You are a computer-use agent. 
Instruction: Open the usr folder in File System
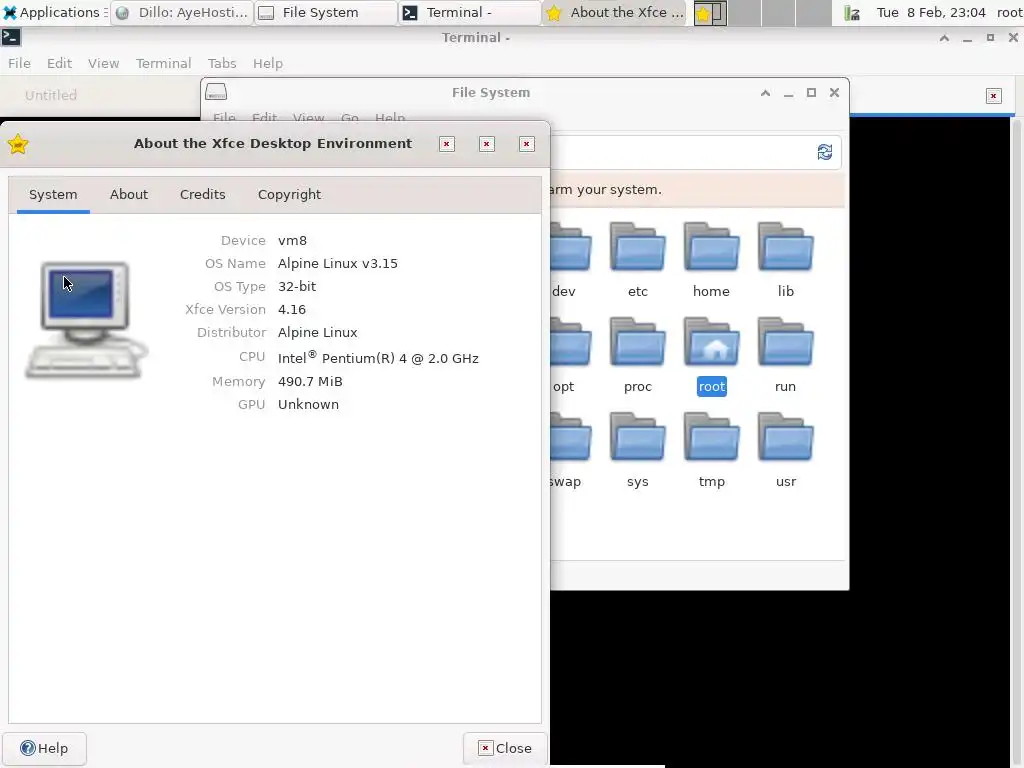pos(785,437)
